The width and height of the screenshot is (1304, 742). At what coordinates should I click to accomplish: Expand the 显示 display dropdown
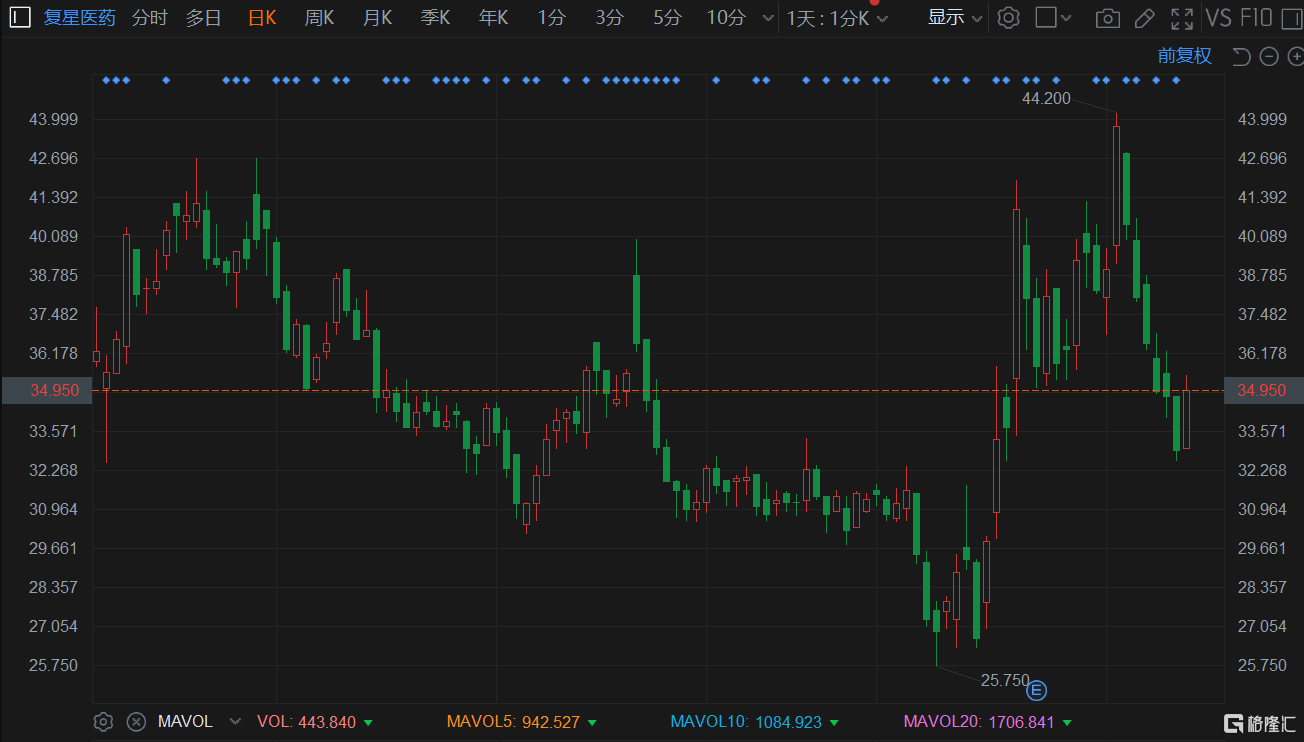954,18
